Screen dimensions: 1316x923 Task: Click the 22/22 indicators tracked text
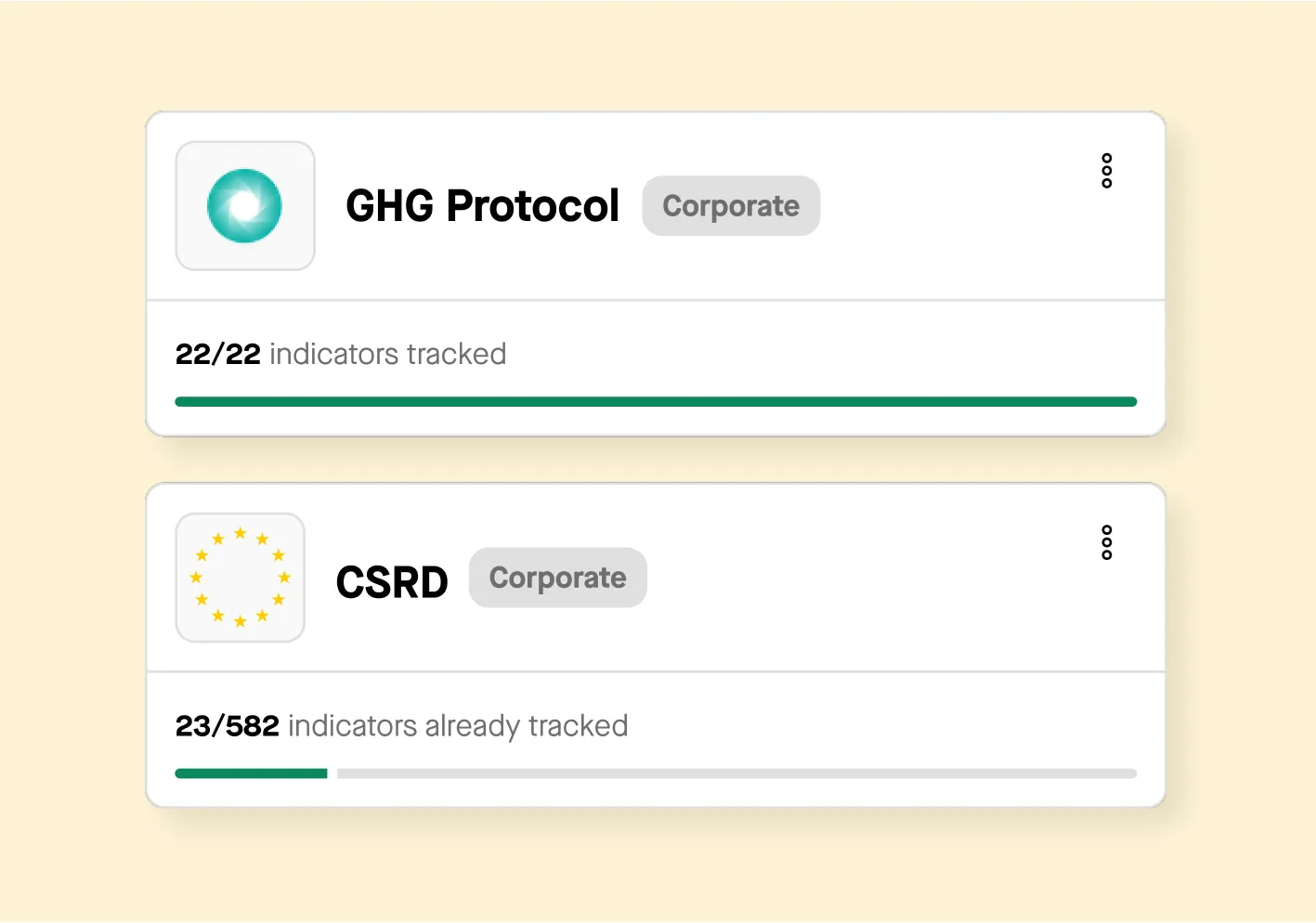(x=340, y=354)
